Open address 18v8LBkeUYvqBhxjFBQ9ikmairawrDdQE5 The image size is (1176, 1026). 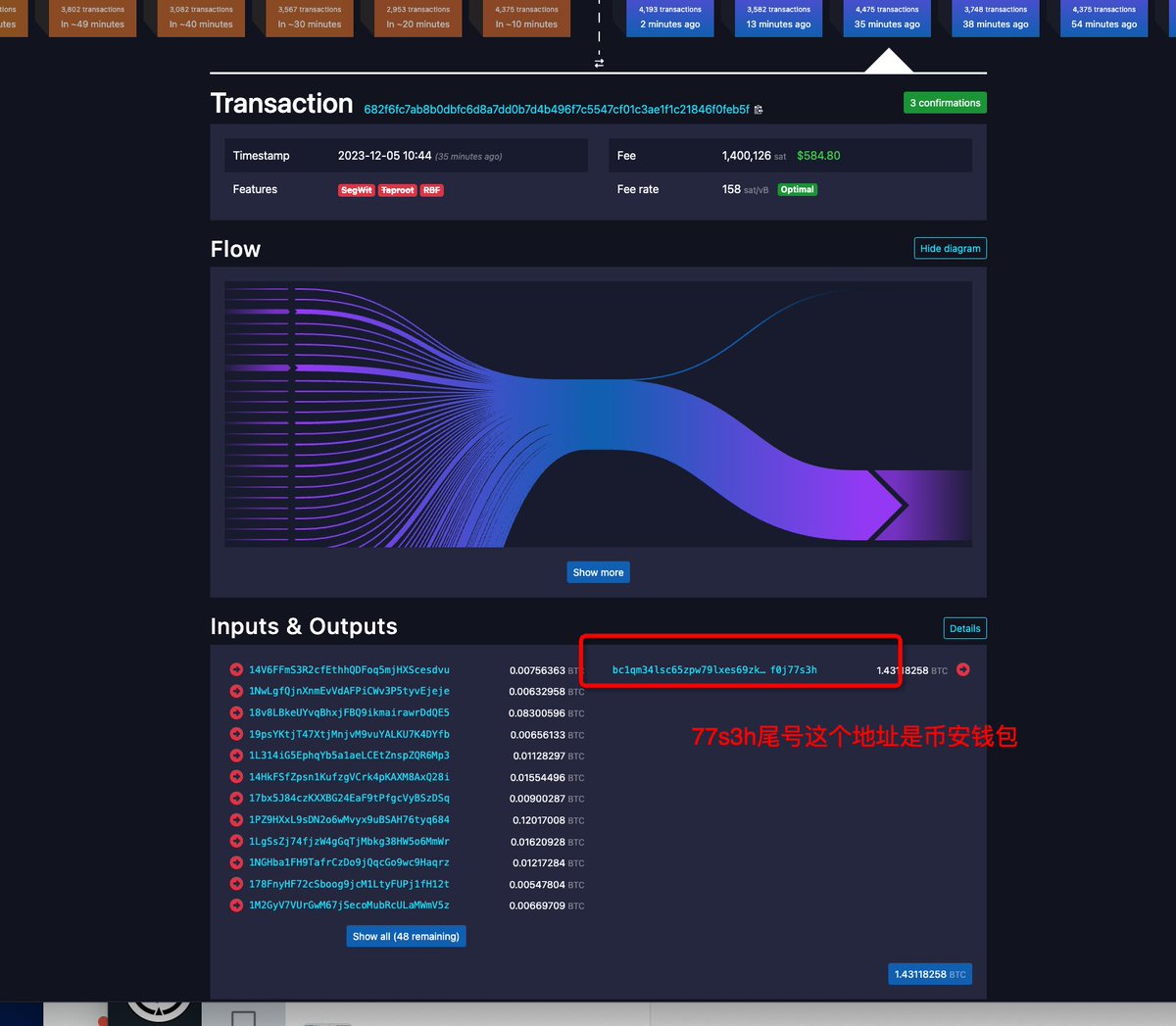349,713
